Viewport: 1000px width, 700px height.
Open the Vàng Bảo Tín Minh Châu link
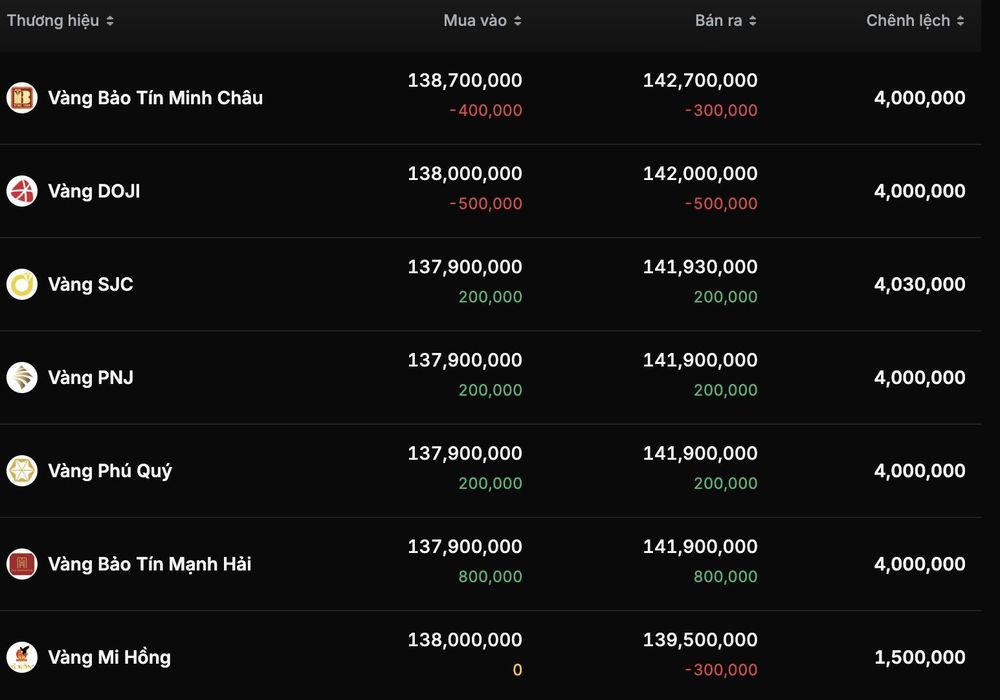[156, 98]
